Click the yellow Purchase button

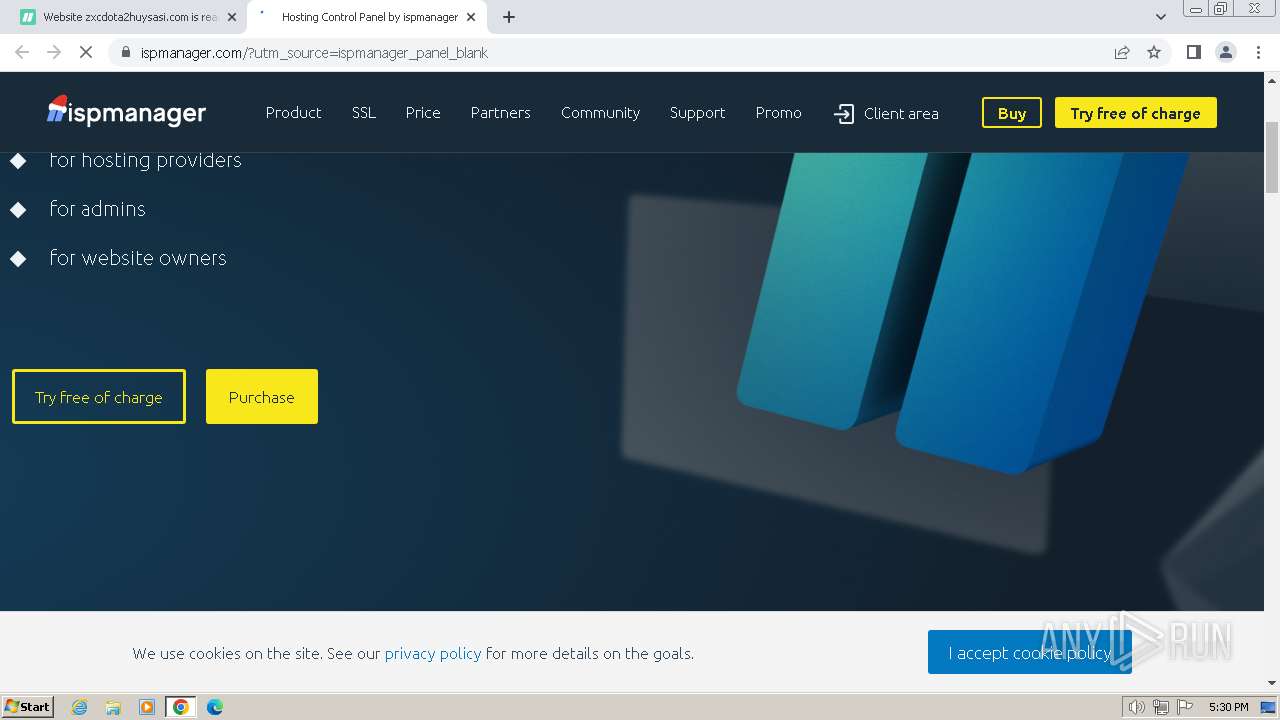coord(262,397)
